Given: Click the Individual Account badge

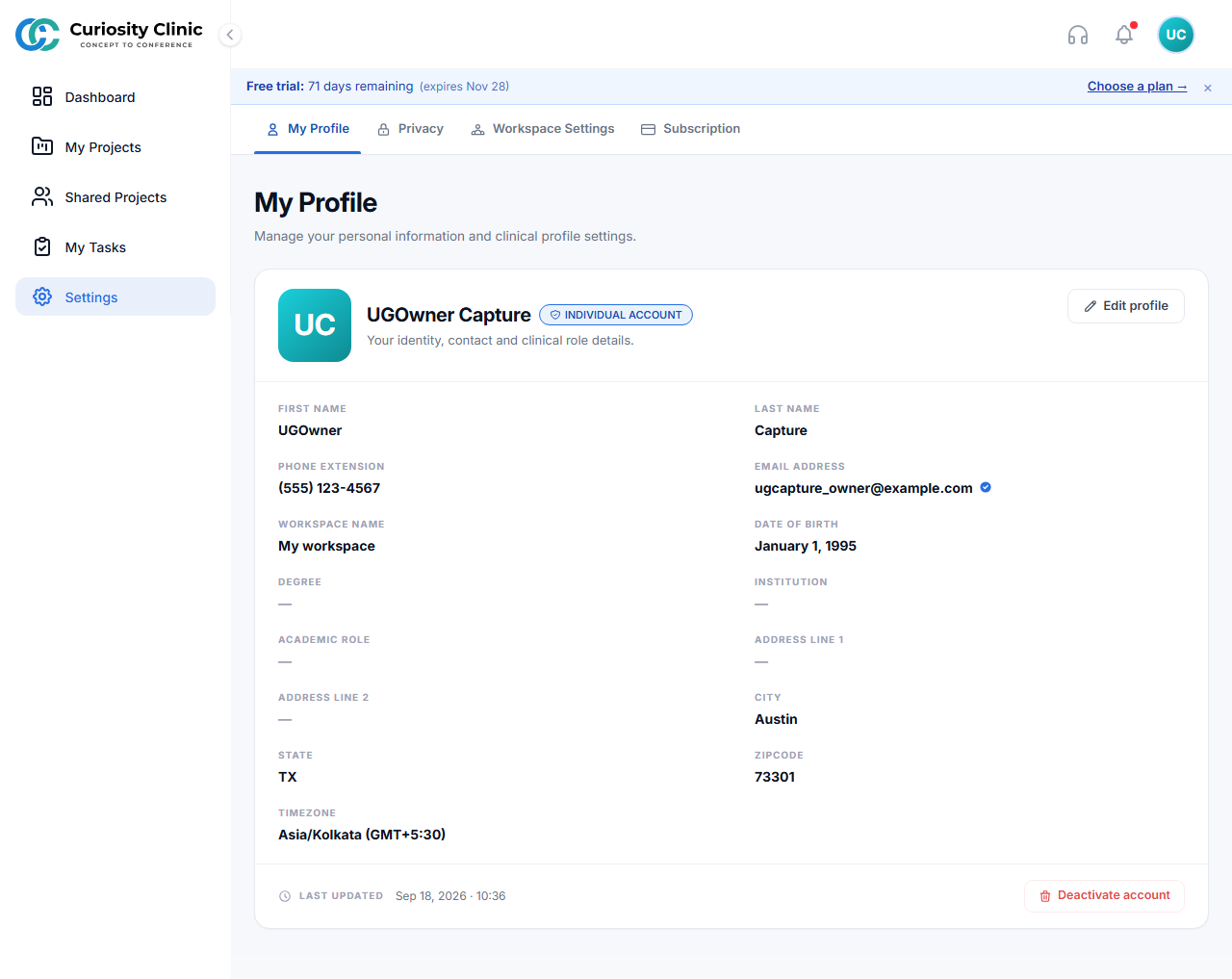Looking at the screenshot, I should pos(616,315).
